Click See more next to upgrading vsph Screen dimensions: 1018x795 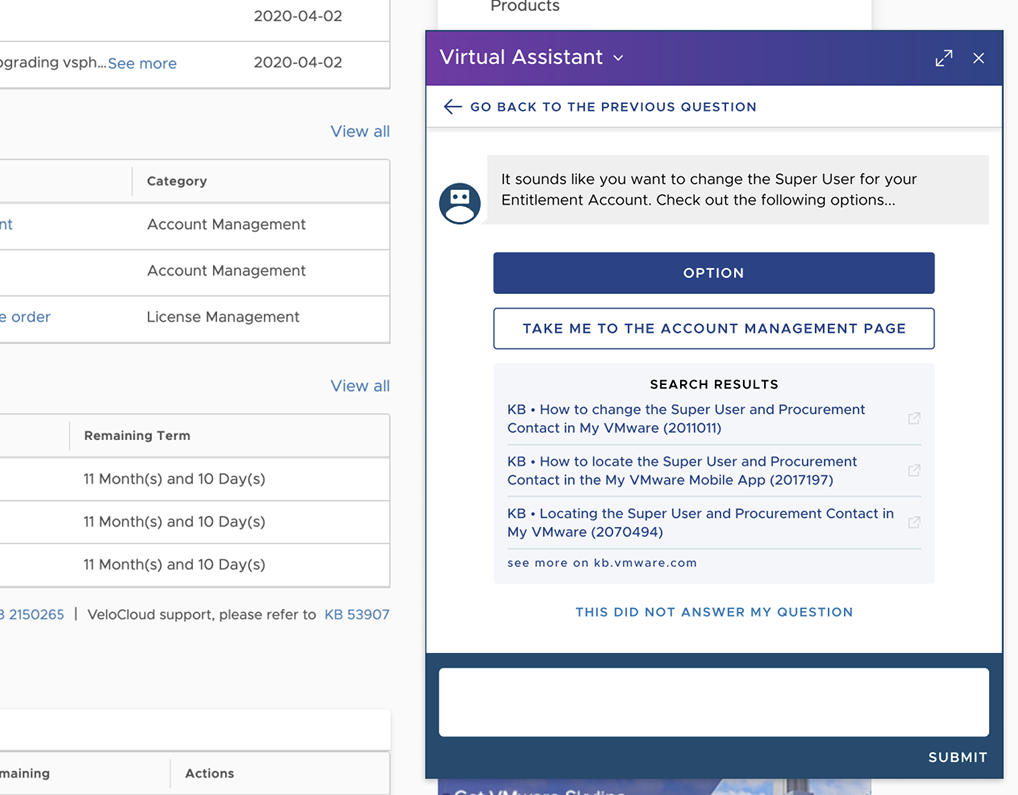point(142,63)
